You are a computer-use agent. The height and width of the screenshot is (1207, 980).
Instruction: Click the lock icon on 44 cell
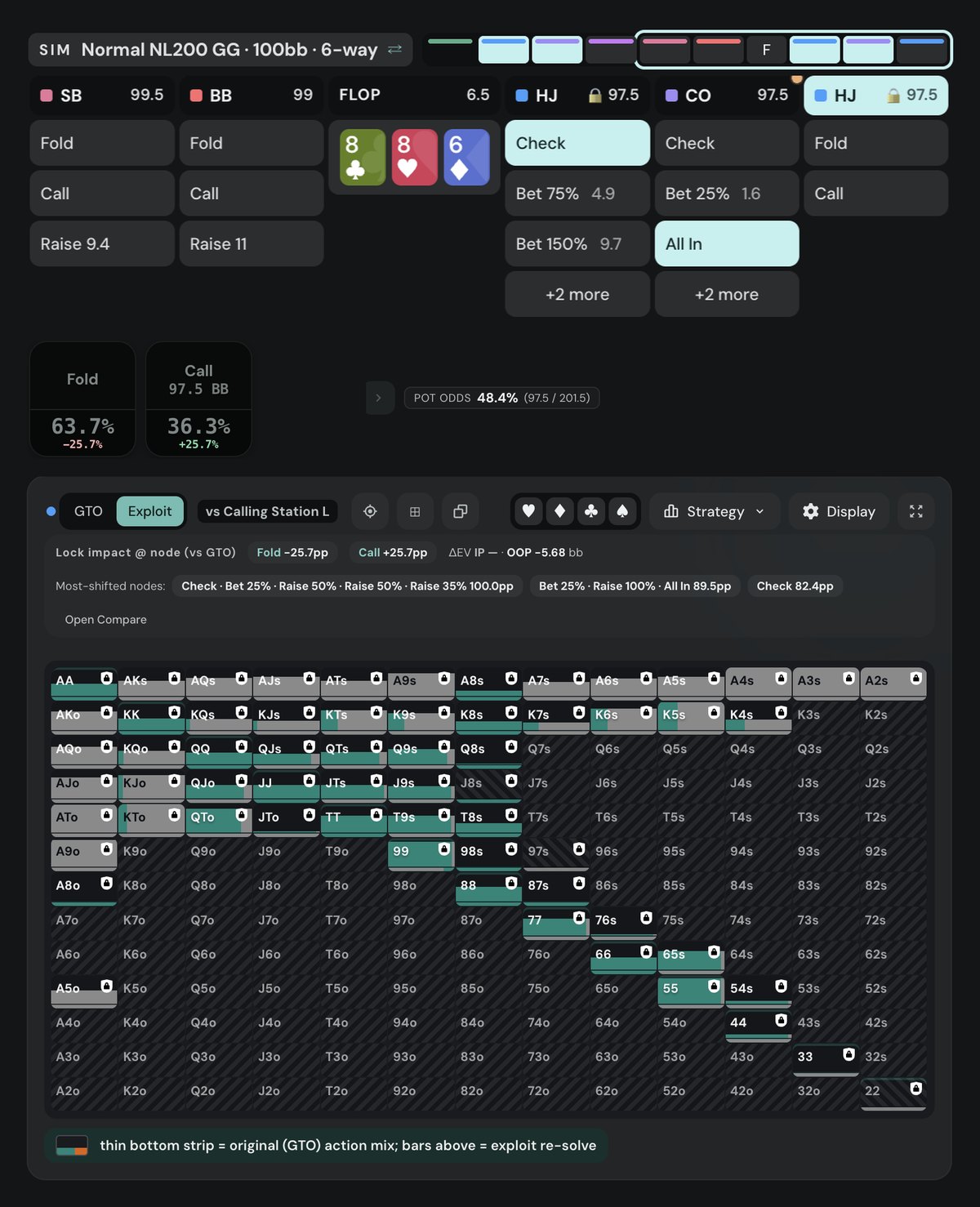click(x=781, y=1021)
